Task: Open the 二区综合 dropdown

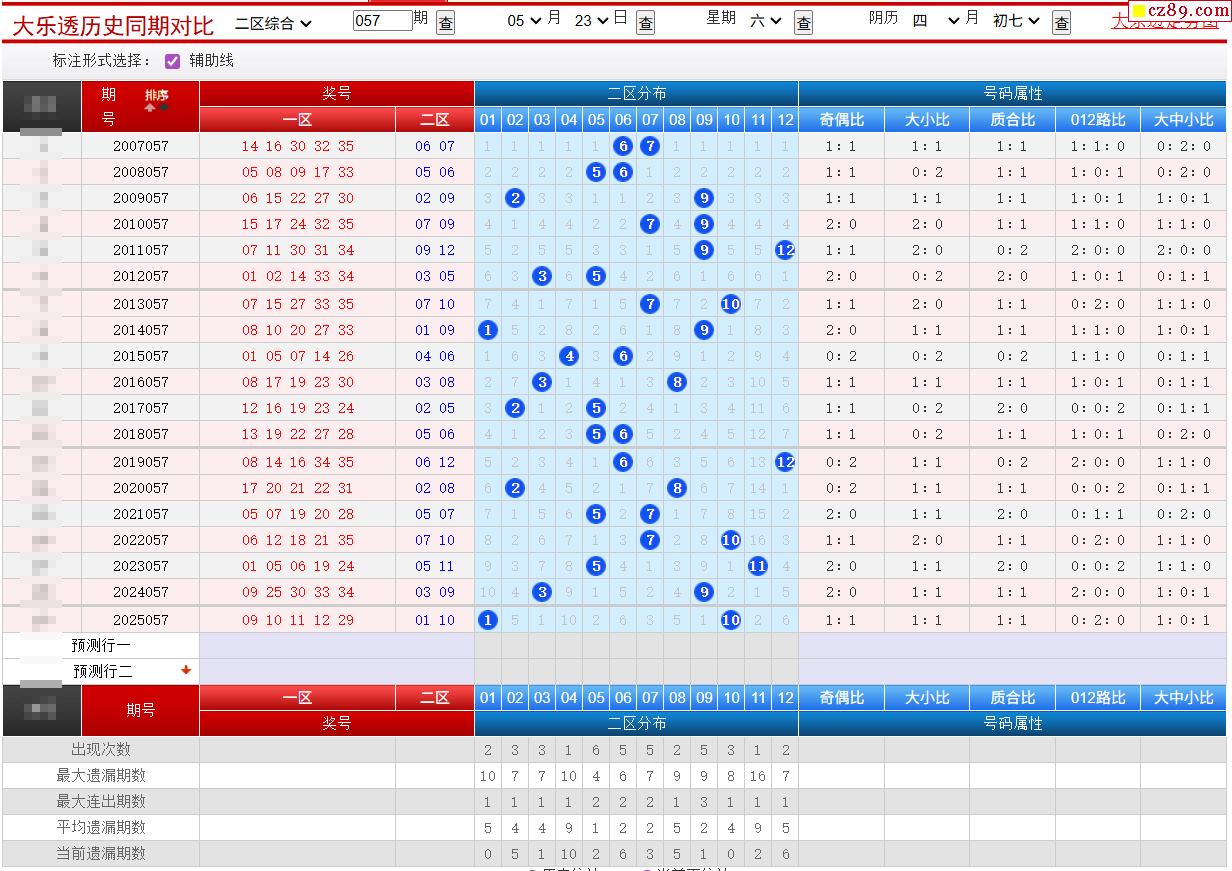Action: pyautogui.click(x=273, y=22)
